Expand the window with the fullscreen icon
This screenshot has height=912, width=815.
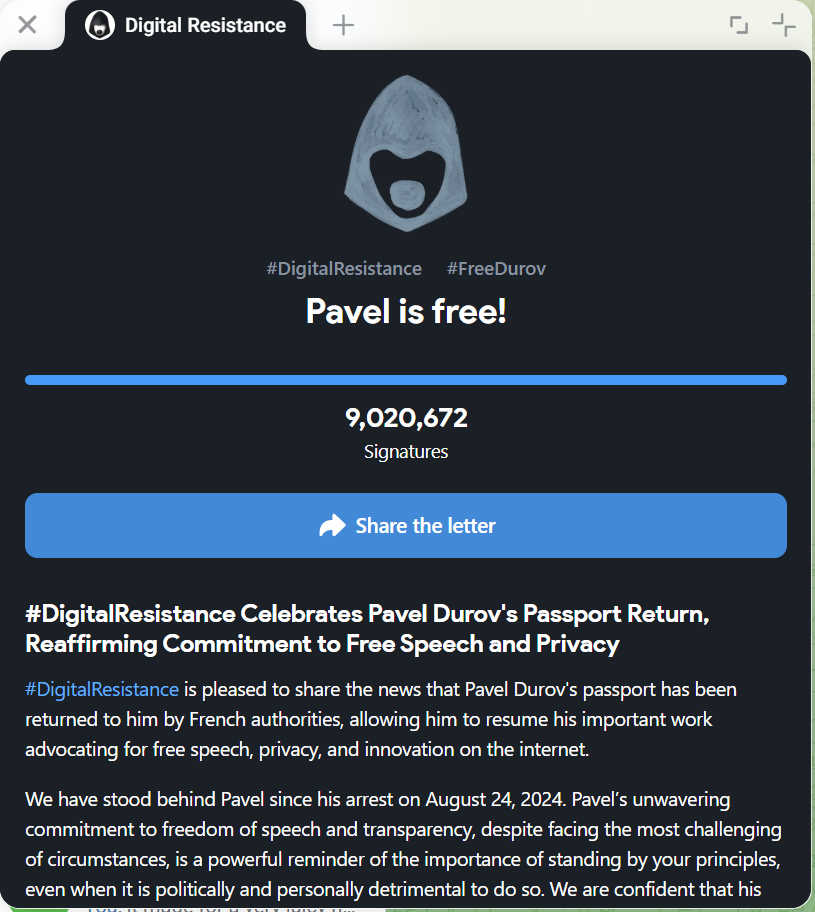(739, 25)
